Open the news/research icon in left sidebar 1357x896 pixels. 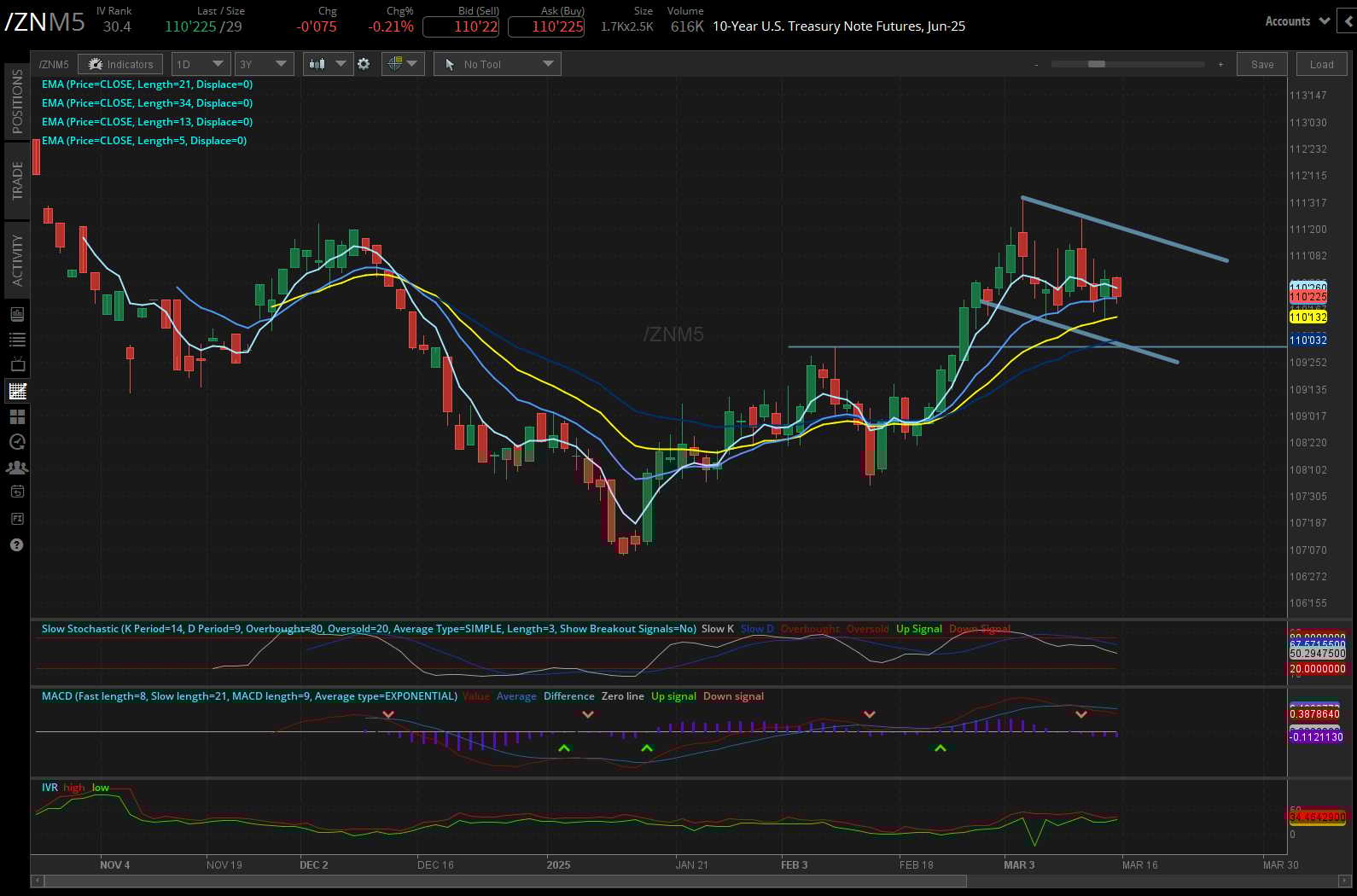(17, 314)
